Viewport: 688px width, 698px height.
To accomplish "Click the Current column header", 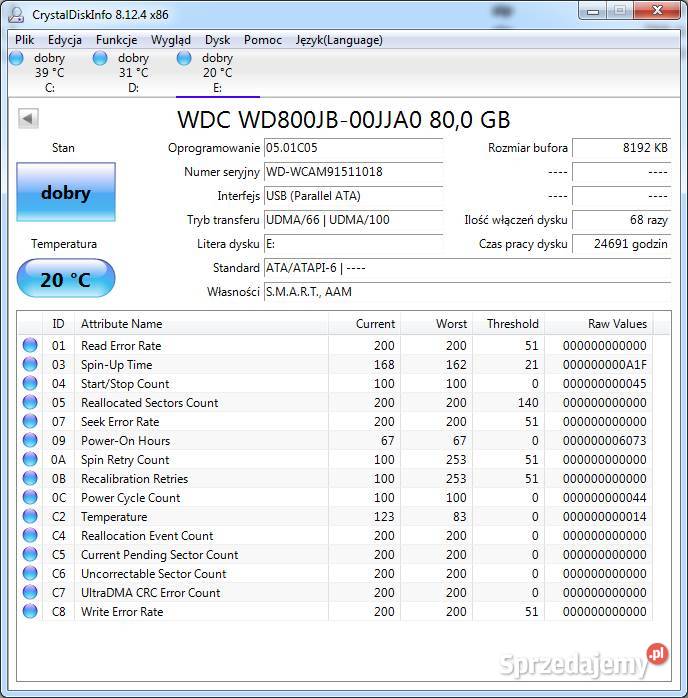I will tap(364, 324).
